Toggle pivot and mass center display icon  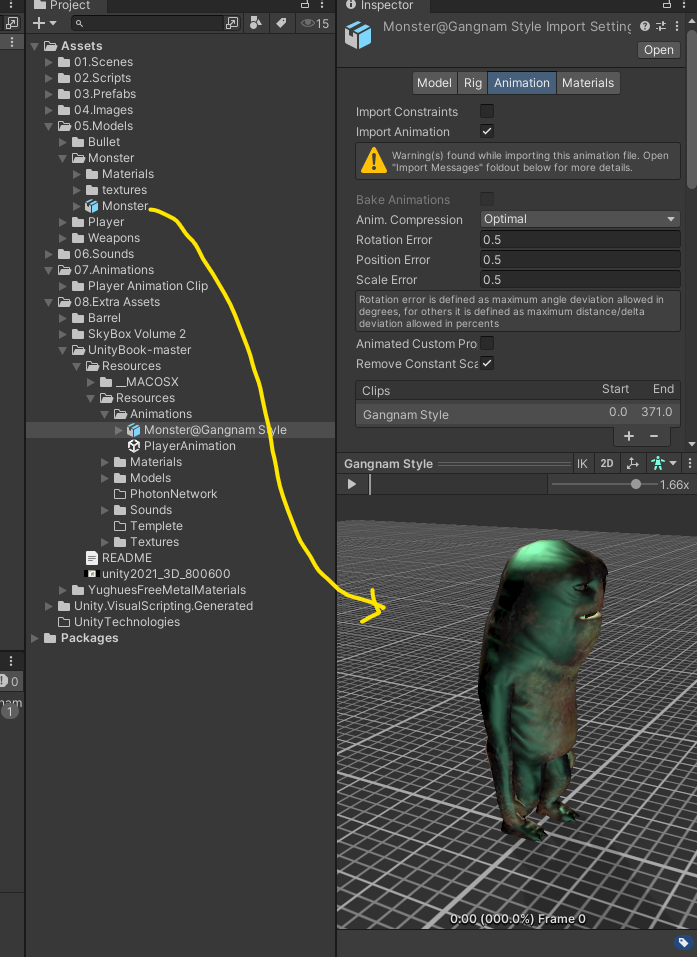click(x=632, y=464)
